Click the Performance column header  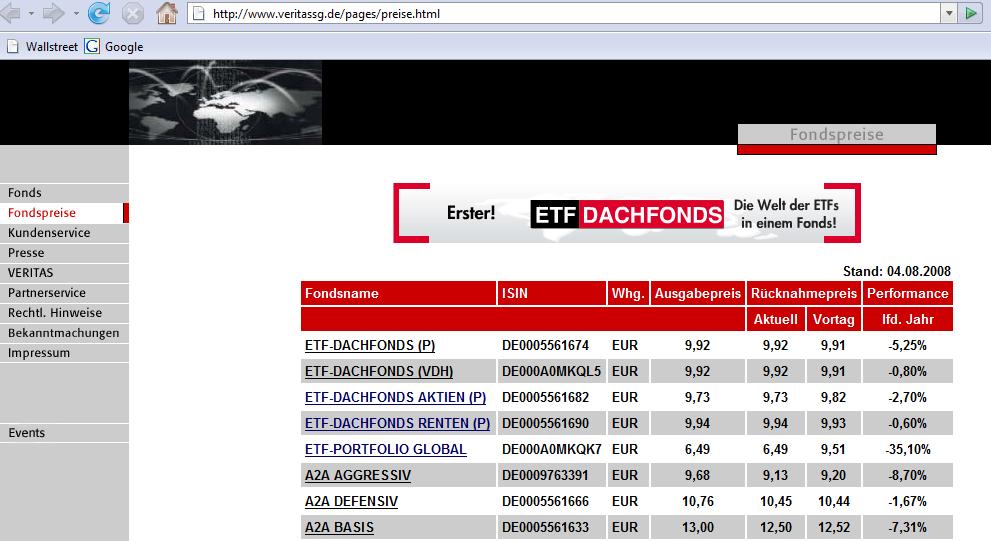tap(908, 293)
